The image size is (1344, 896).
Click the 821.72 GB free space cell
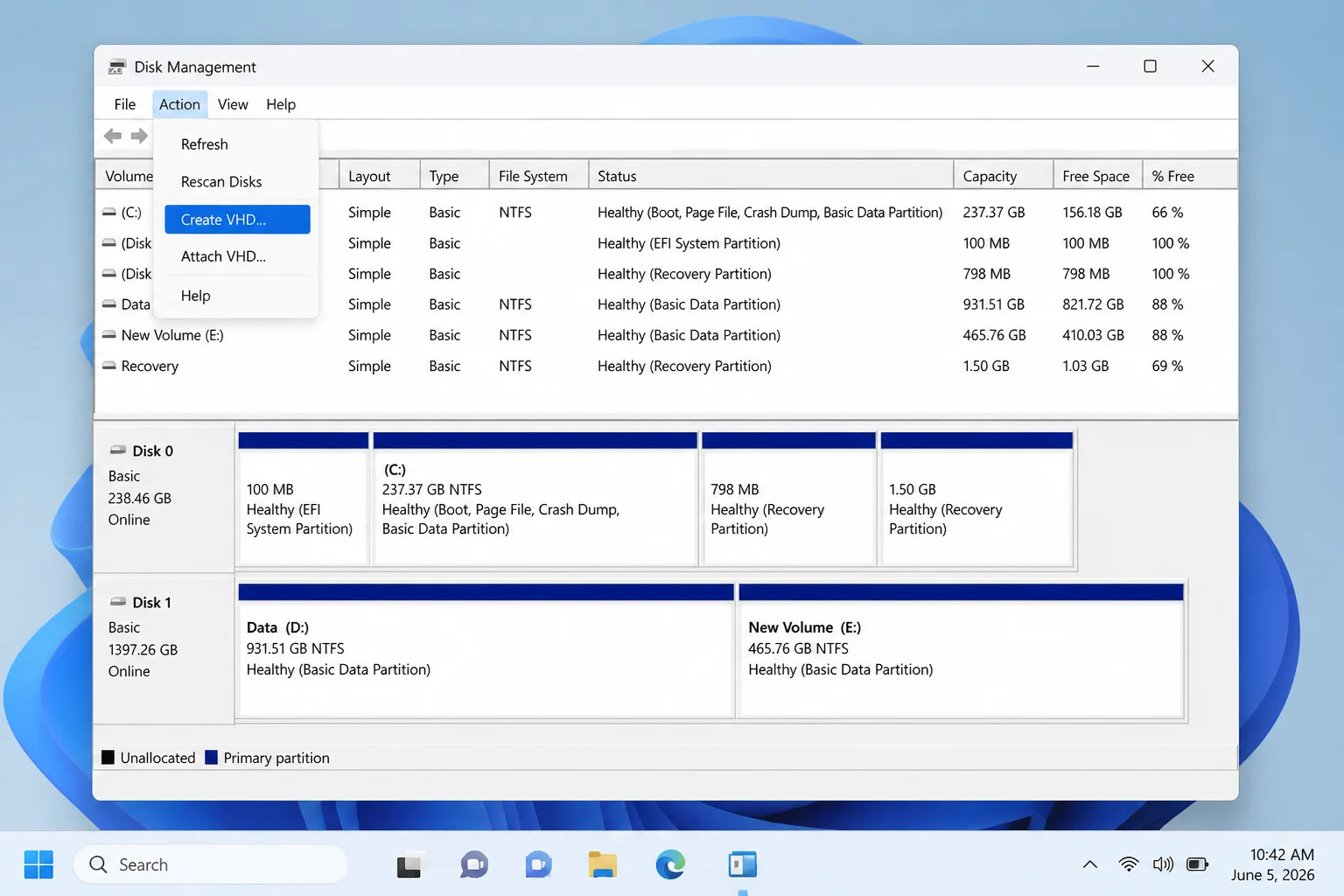[1093, 304]
